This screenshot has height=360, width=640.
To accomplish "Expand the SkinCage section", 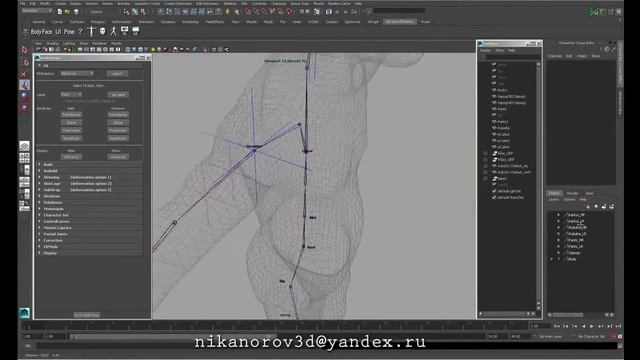I will 89,184.
